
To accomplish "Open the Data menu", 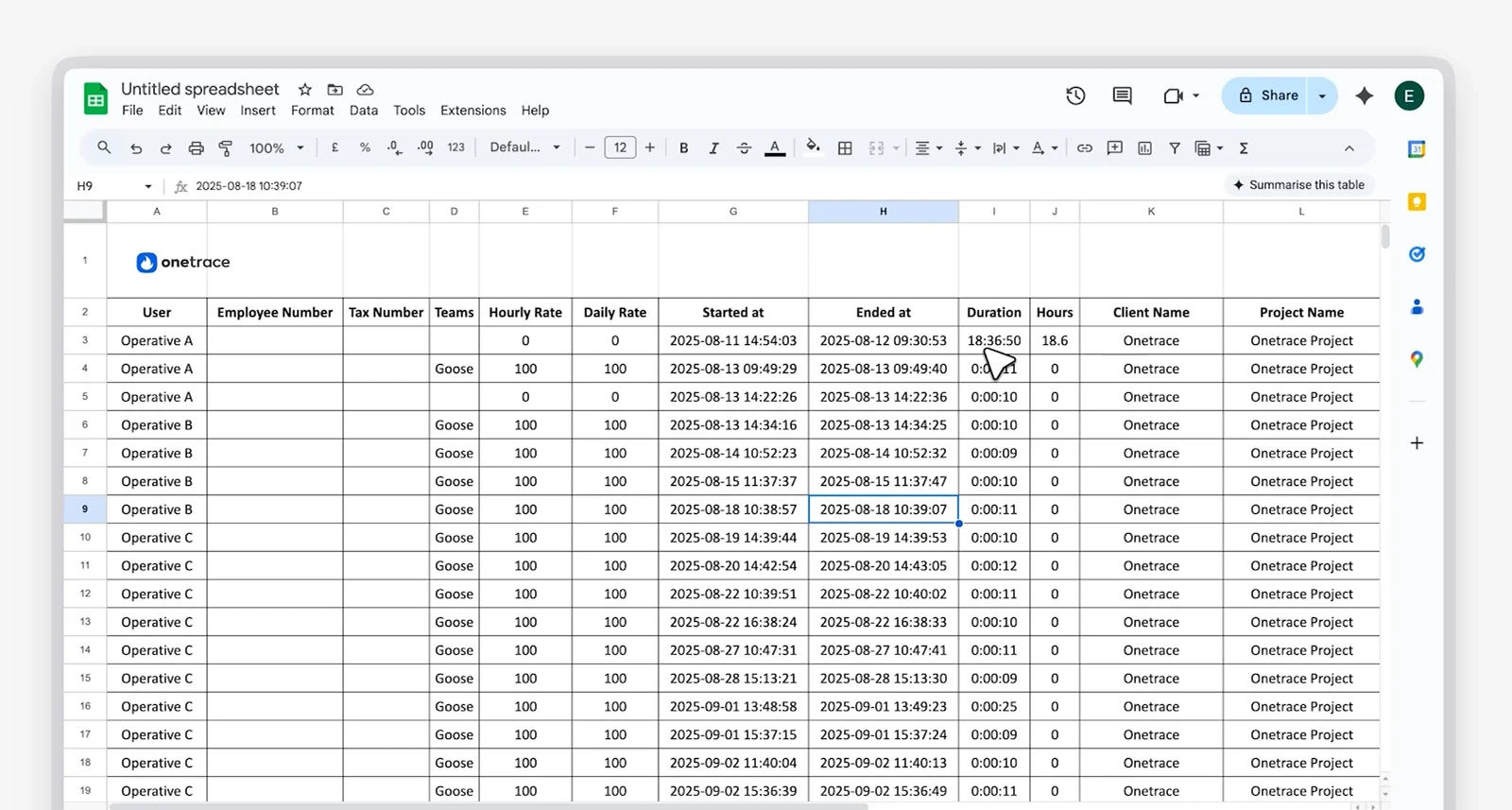I will (363, 111).
